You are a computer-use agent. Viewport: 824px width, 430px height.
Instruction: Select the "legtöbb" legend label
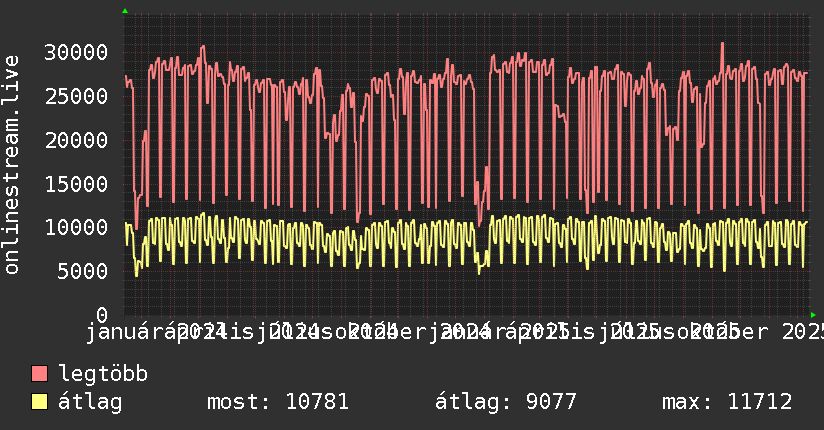click(x=103, y=375)
